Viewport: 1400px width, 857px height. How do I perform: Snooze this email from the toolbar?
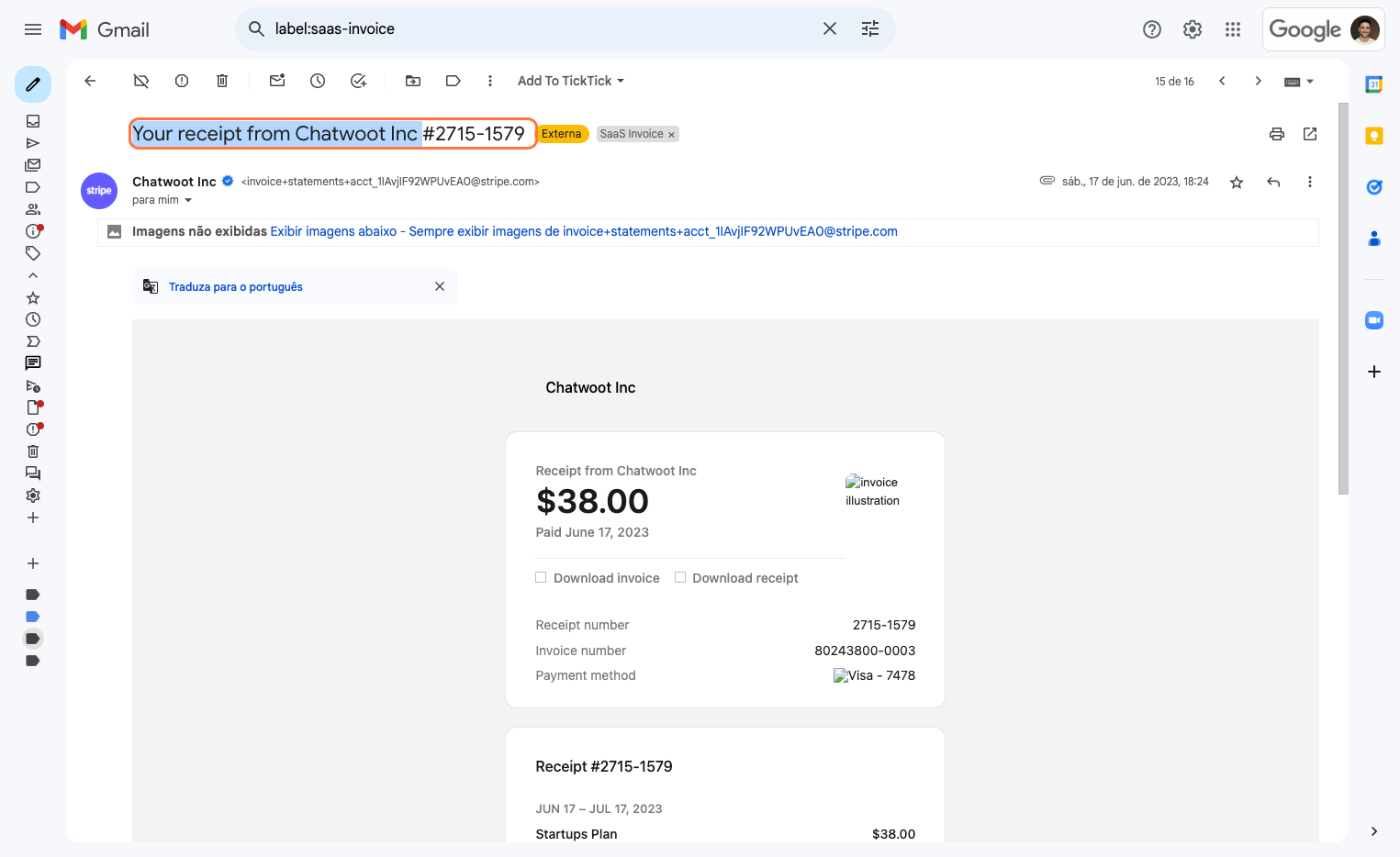pyautogui.click(x=318, y=81)
